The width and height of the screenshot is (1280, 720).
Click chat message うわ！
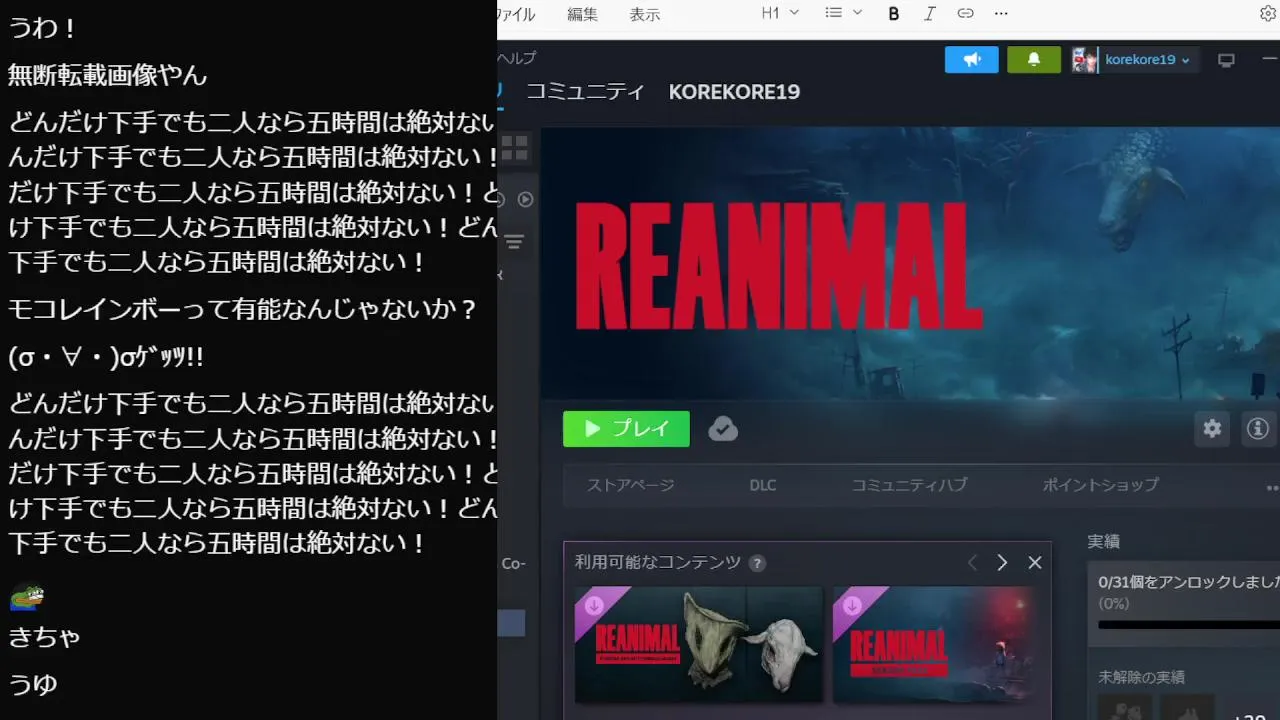tap(43, 27)
